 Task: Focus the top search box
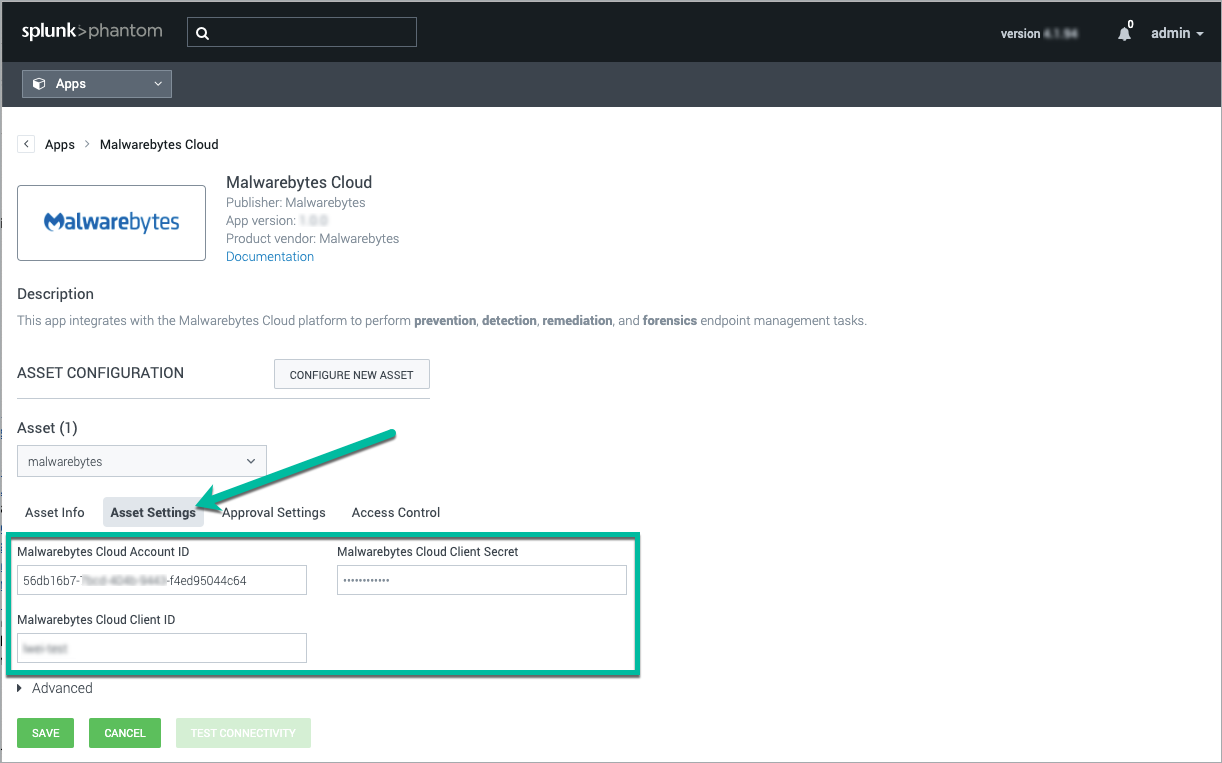point(302,33)
